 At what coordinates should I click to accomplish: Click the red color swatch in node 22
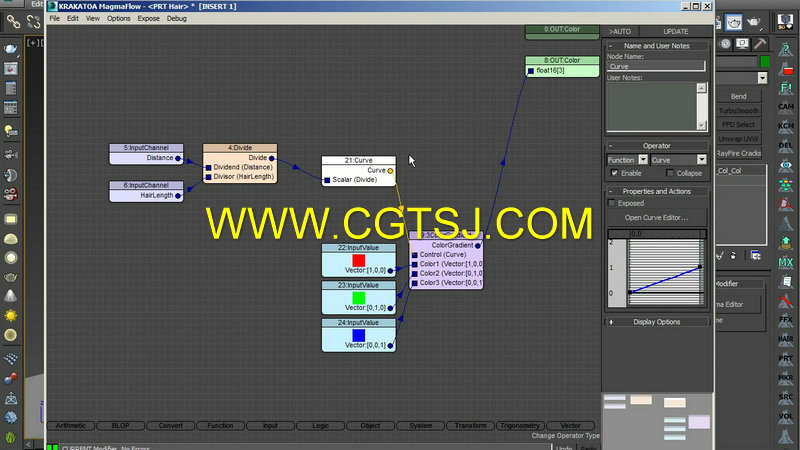(x=359, y=261)
